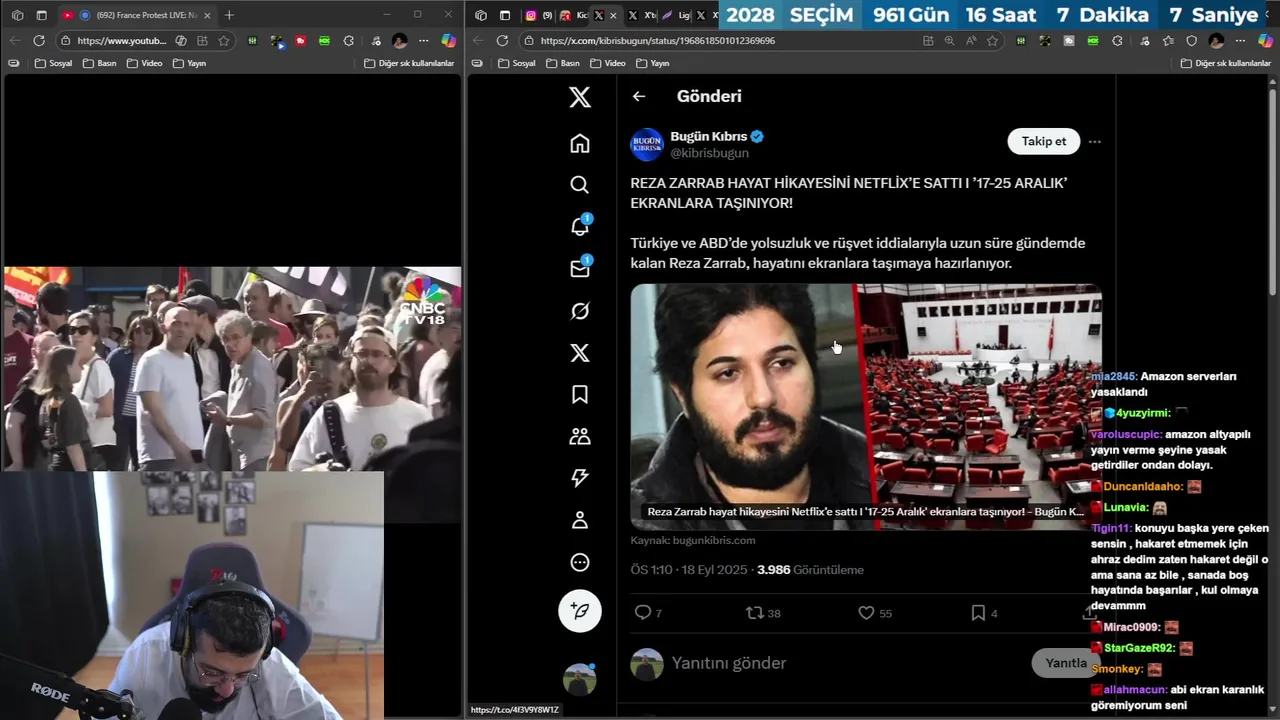
Task: Open the Copilot icon in the right browser
Action: pos(1264,41)
